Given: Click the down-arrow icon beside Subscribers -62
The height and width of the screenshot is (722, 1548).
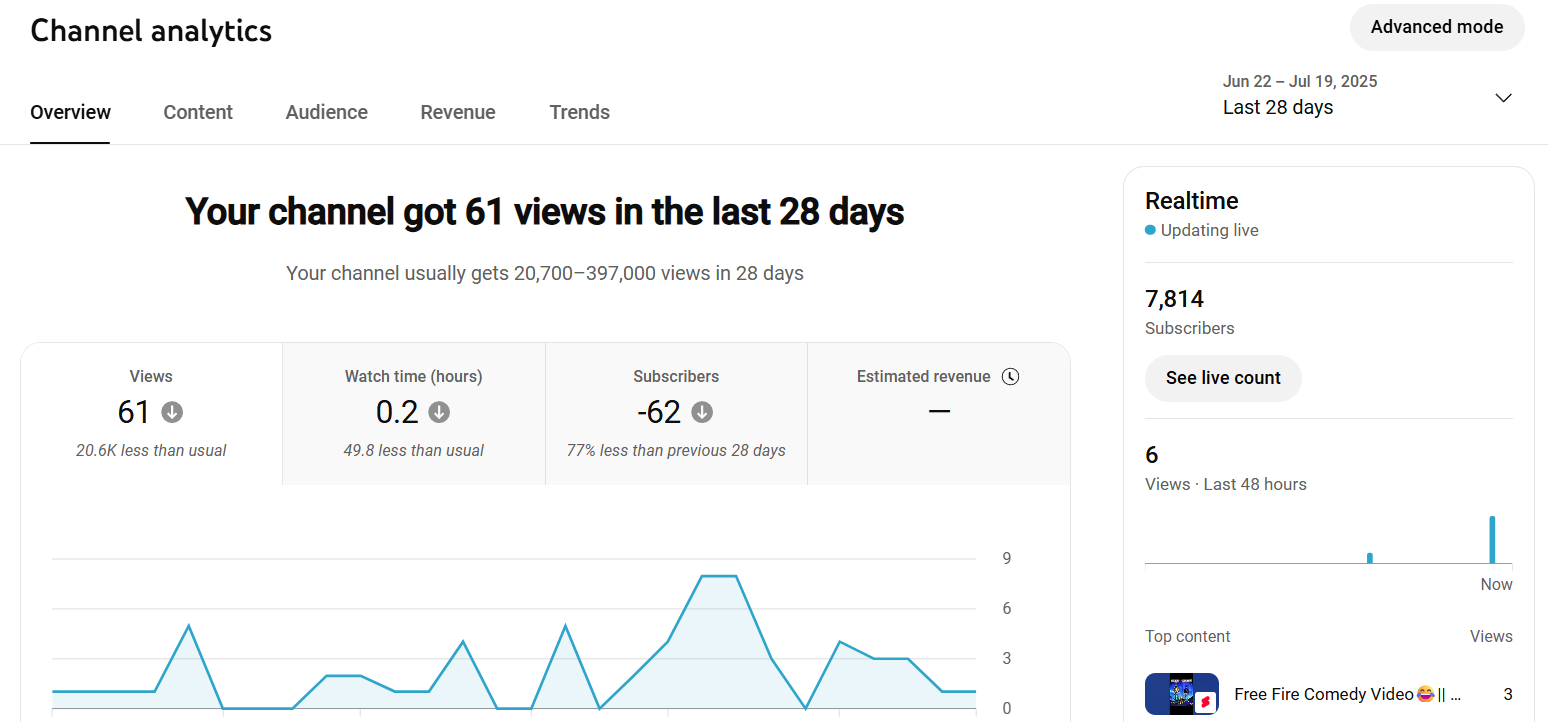Looking at the screenshot, I should click(702, 412).
